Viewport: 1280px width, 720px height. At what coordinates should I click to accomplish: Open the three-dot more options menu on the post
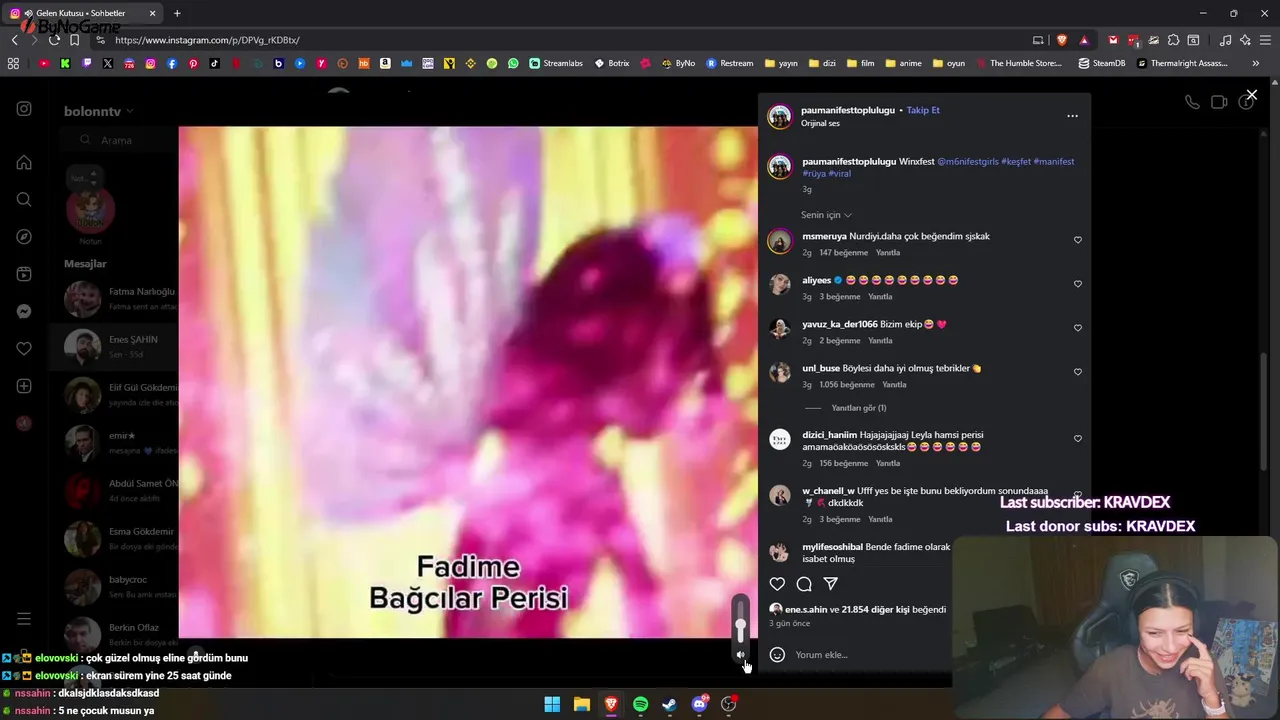click(1072, 116)
